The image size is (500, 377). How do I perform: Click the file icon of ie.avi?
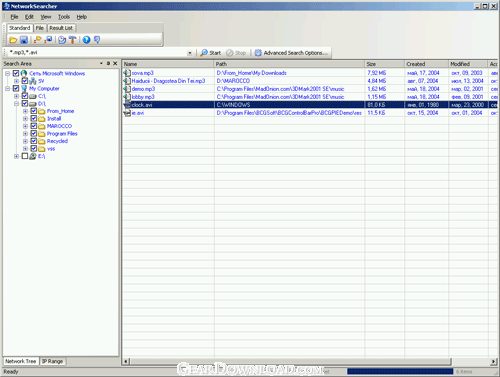point(127,113)
